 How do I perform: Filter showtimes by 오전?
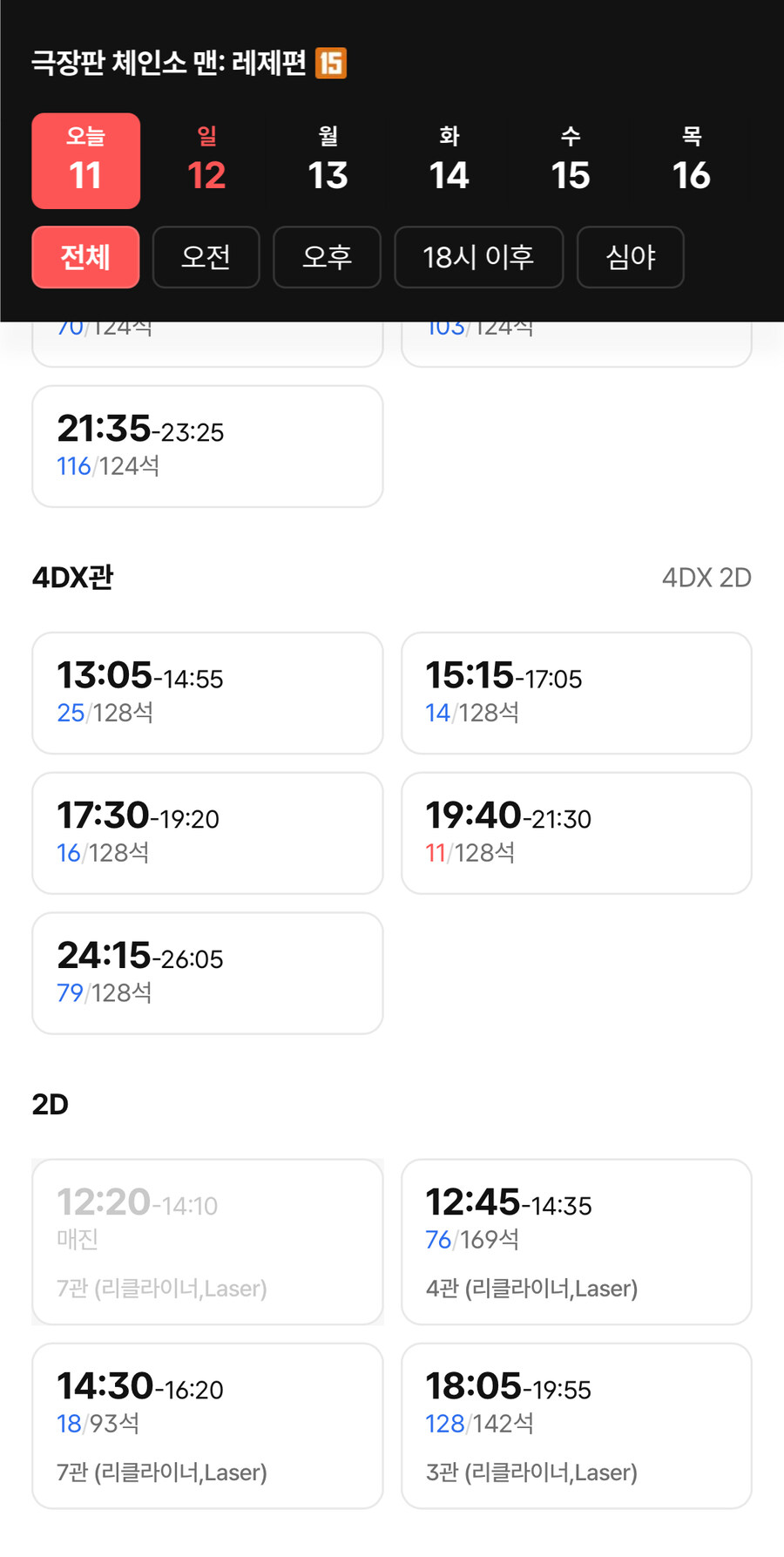tap(206, 257)
